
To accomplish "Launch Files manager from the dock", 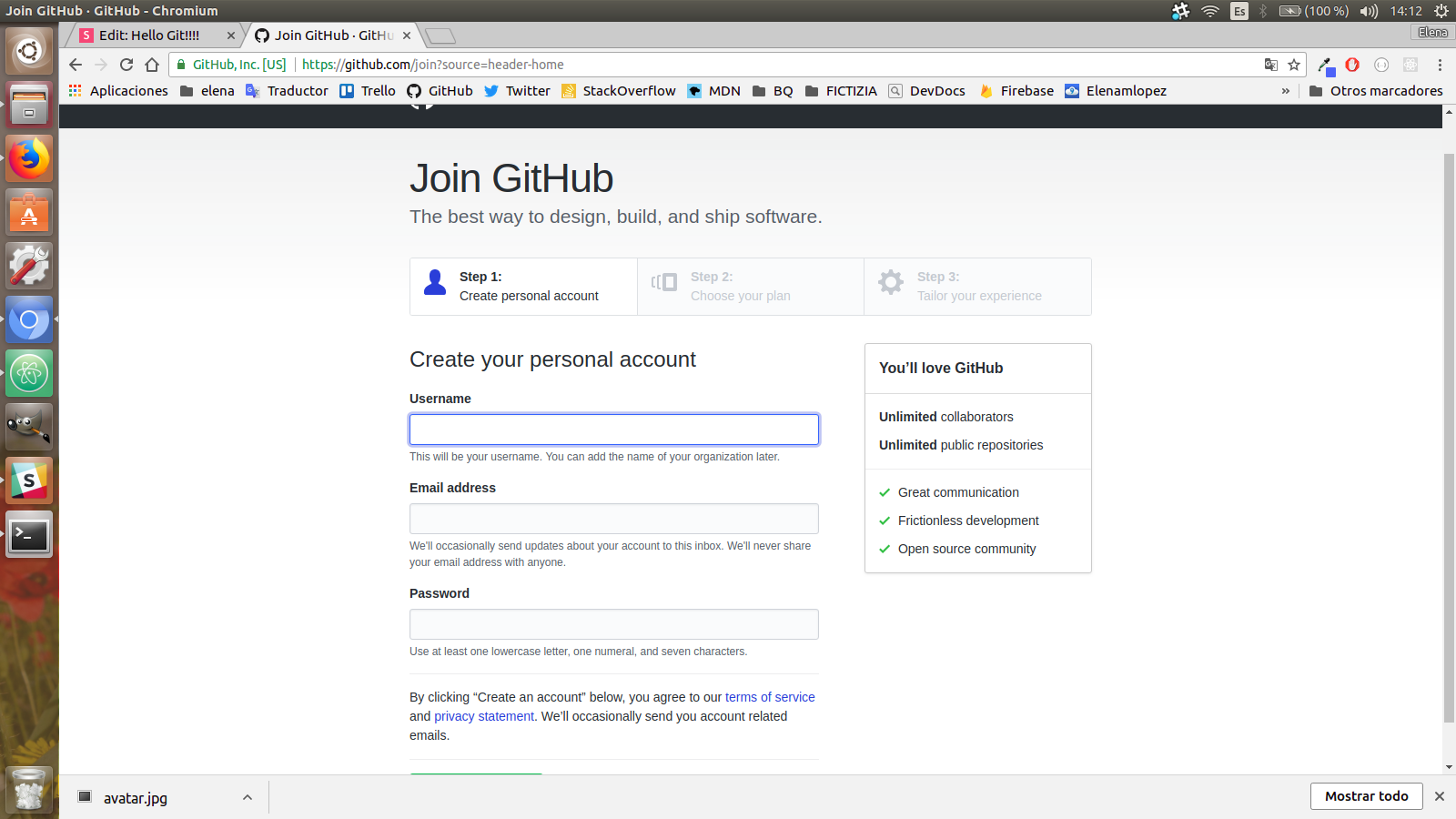I will tap(29, 105).
